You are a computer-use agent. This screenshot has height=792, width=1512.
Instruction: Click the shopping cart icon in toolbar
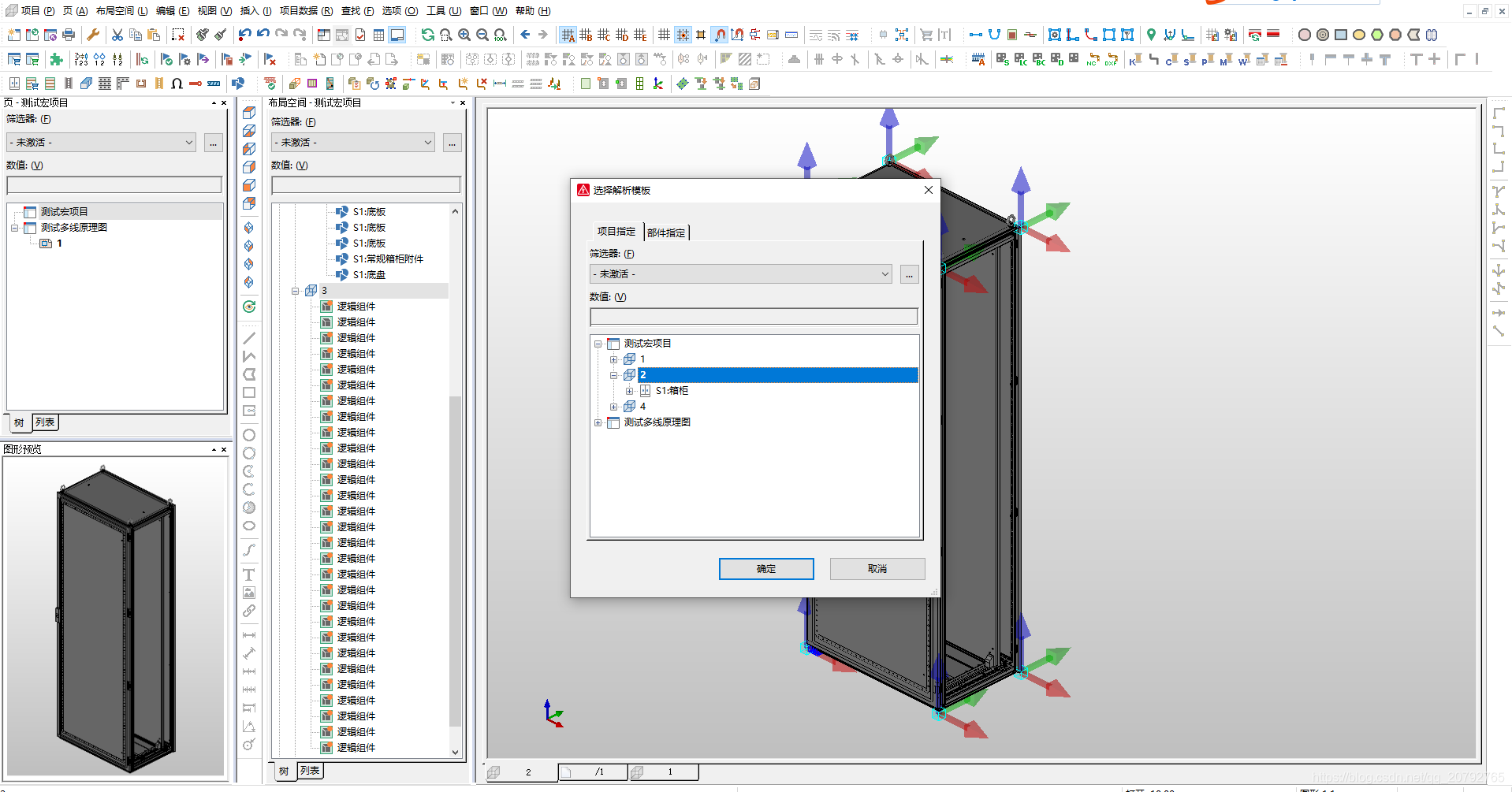pos(926,35)
